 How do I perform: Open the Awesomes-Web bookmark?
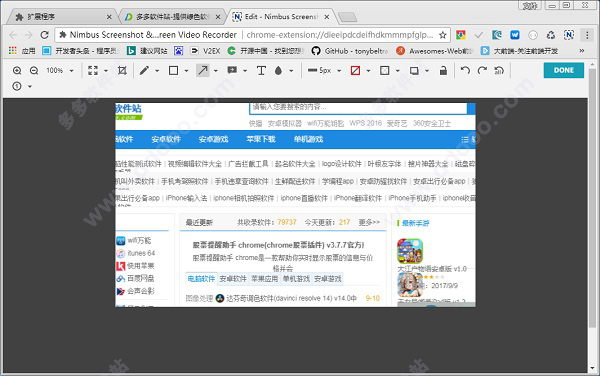pos(435,50)
